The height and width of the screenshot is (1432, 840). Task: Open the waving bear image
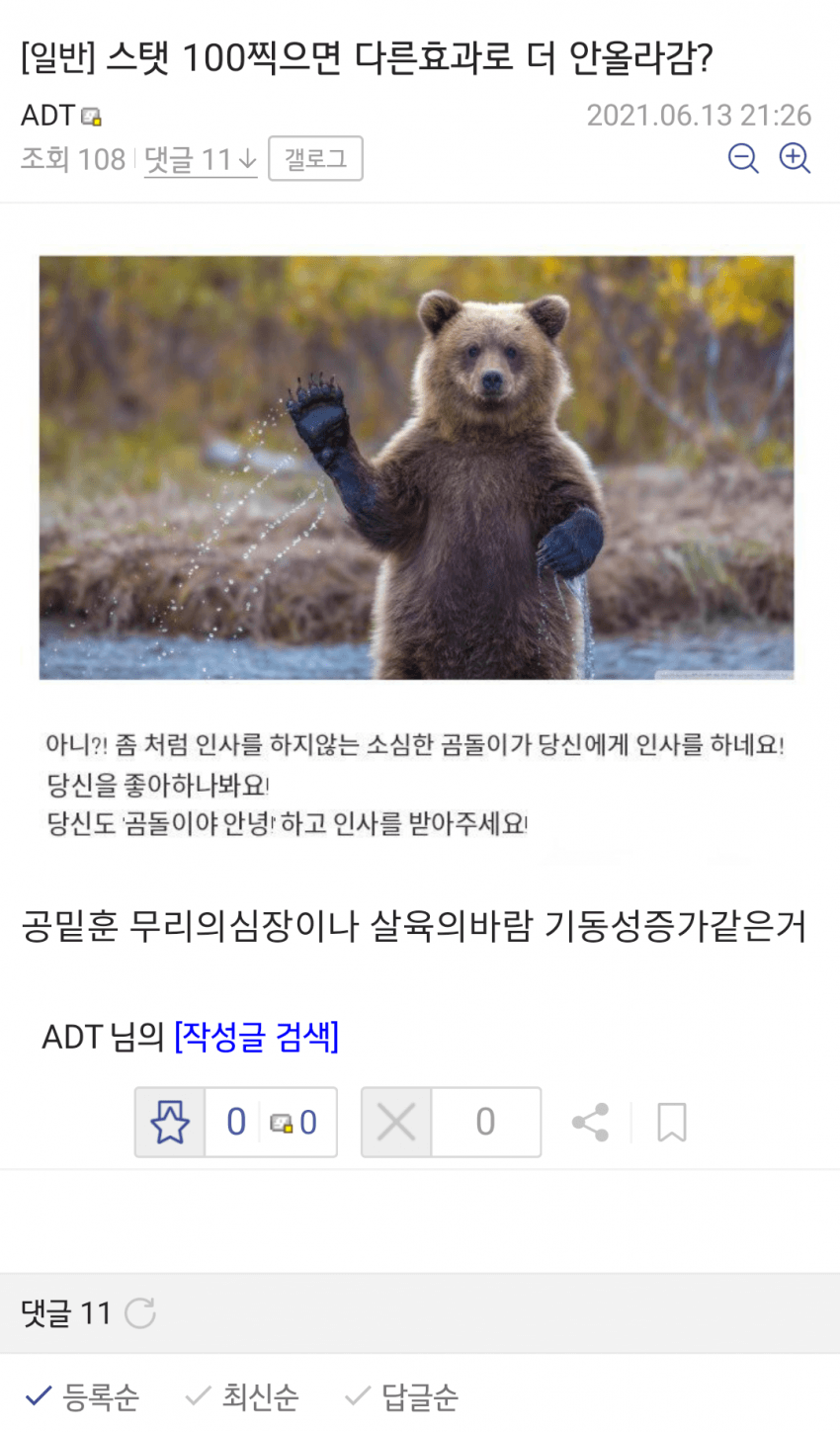[x=416, y=467]
